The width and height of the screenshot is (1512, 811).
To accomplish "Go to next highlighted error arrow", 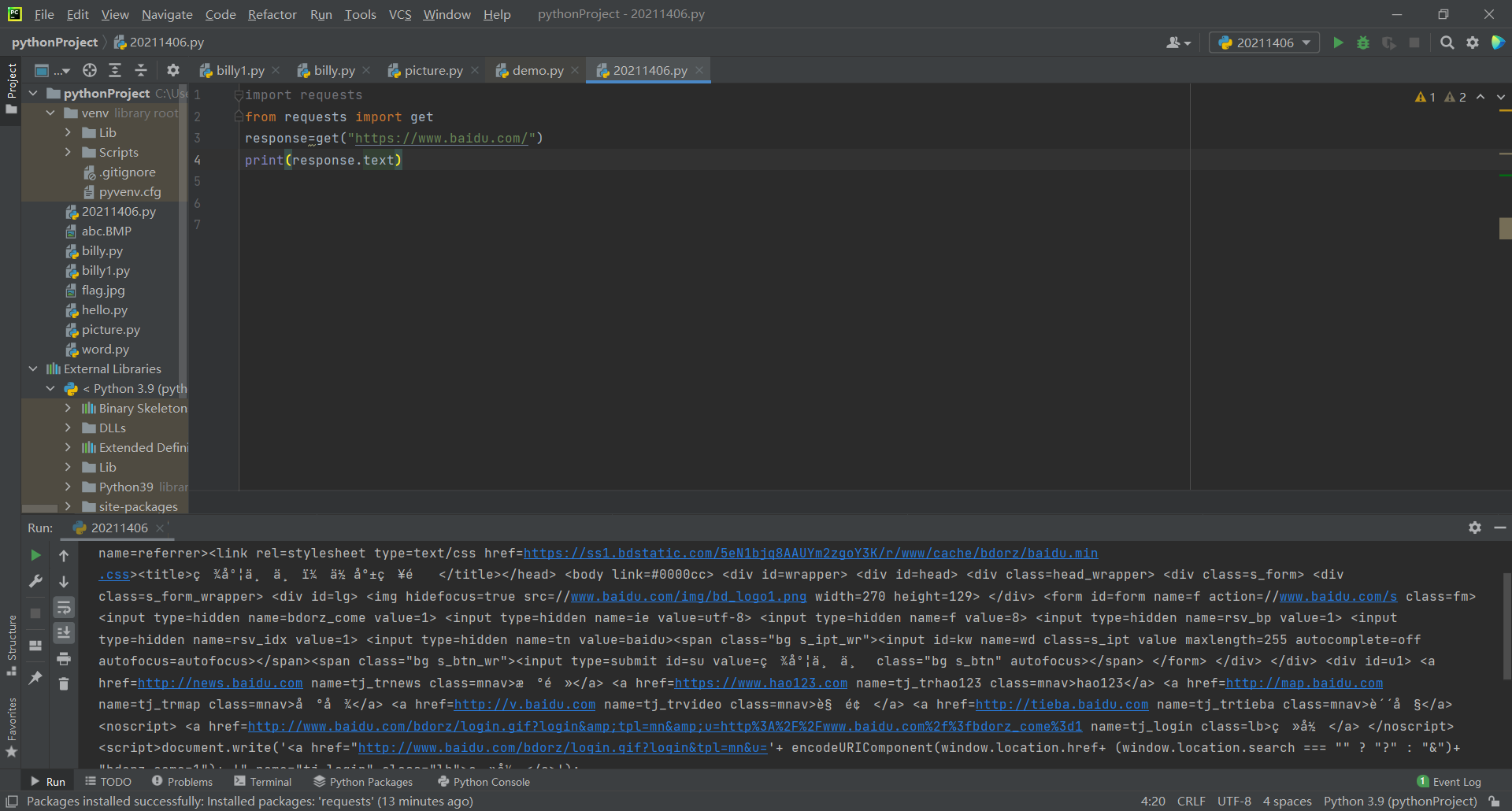I will point(1500,97).
